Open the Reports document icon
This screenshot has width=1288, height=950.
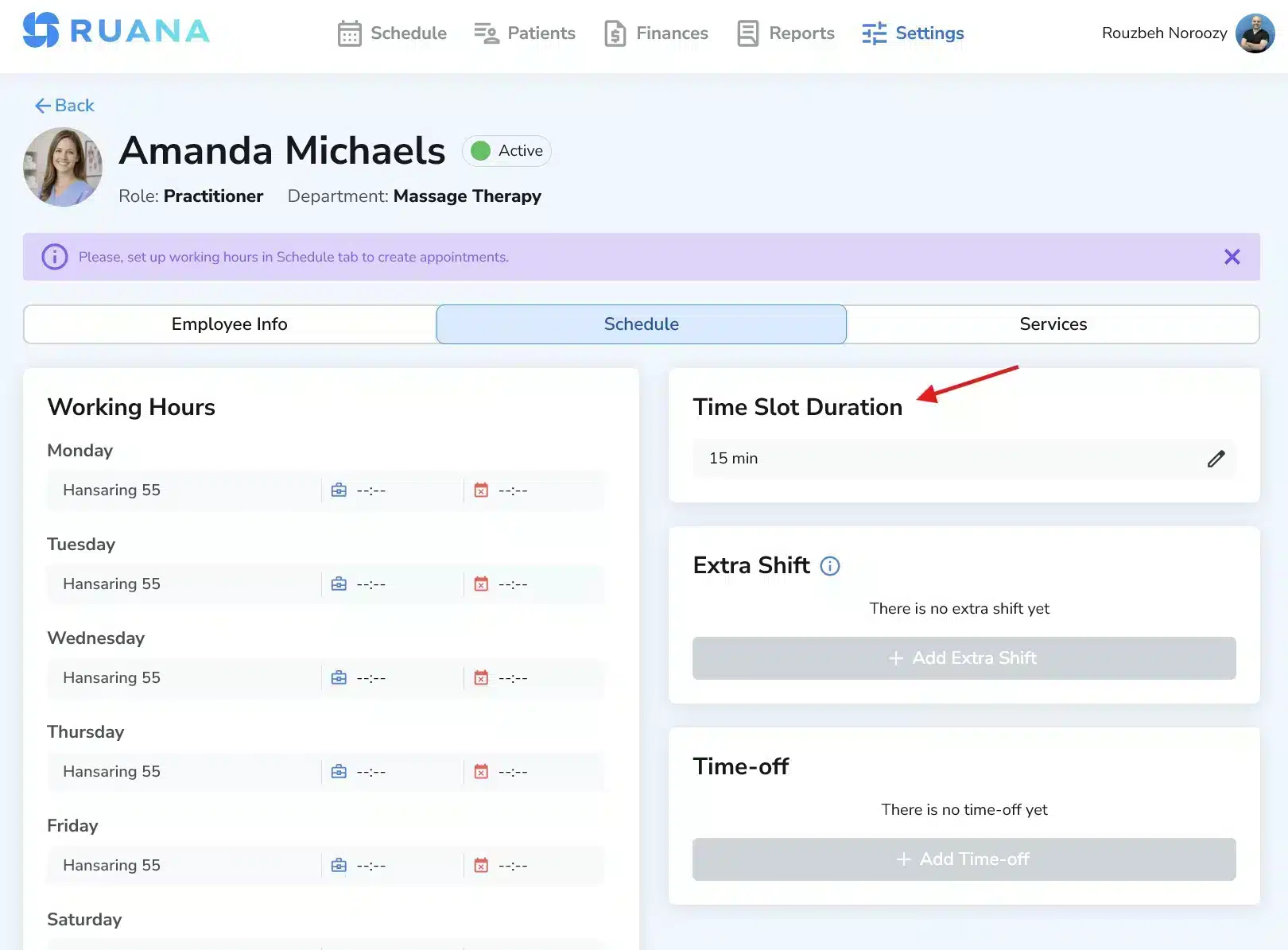click(747, 33)
